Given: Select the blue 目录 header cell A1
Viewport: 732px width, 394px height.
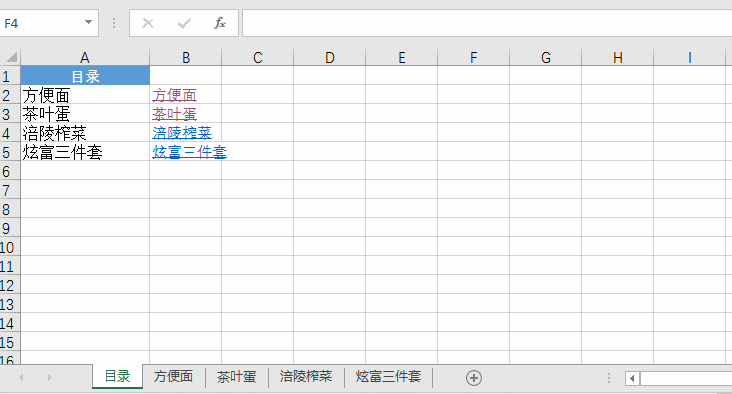Looking at the screenshot, I should pyautogui.click(x=85, y=76).
